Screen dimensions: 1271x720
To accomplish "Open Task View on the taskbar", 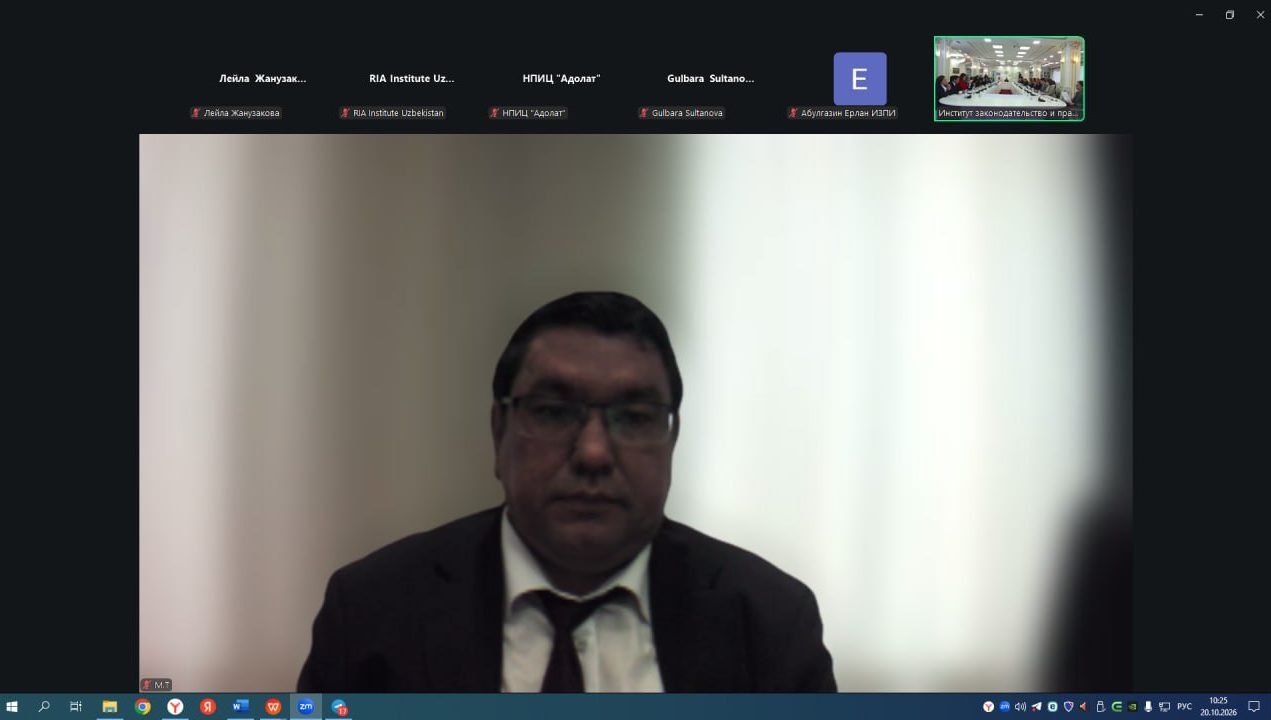I will [x=76, y=706].
